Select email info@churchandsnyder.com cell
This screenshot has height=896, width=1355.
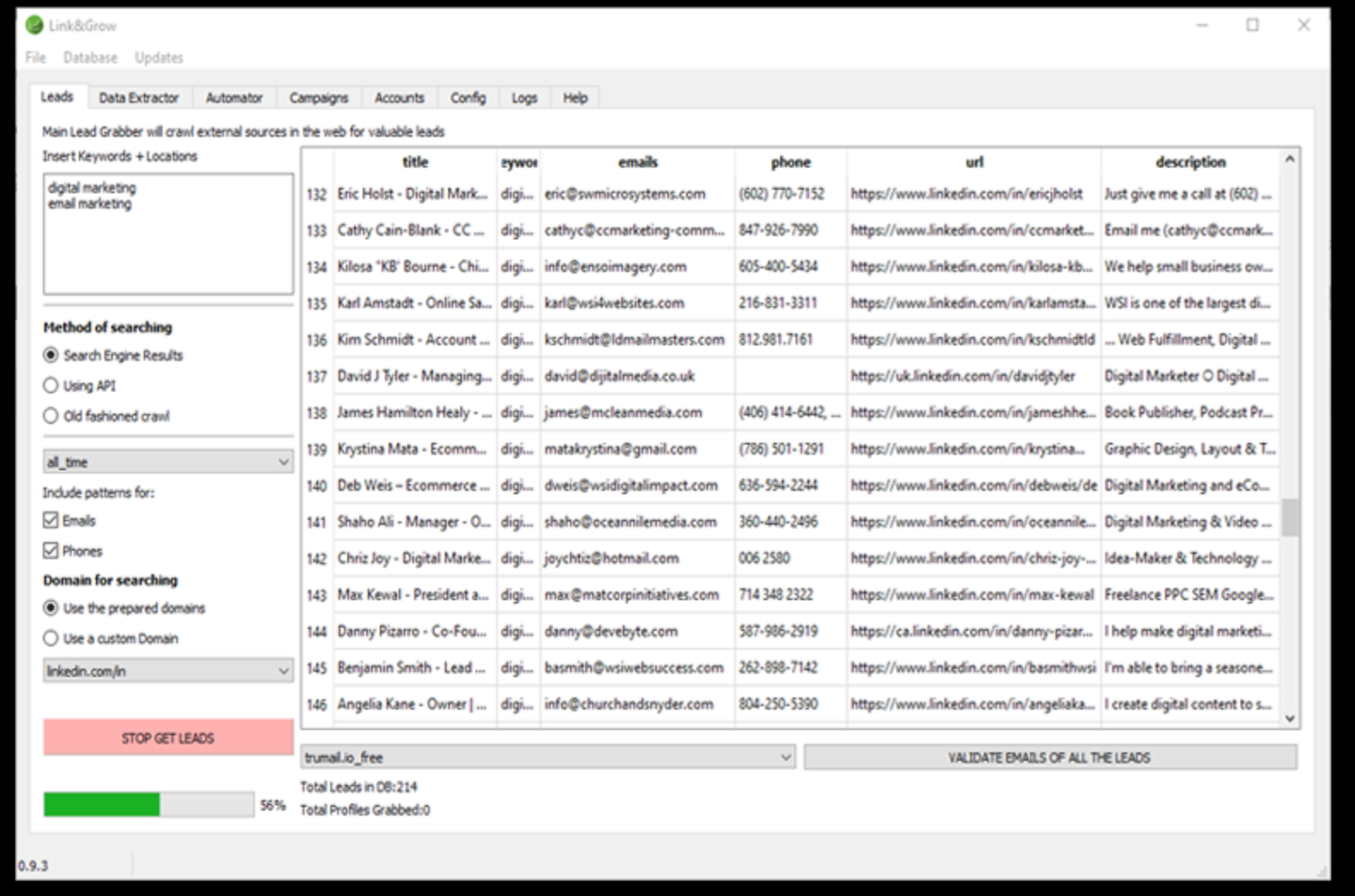[637, 704]
